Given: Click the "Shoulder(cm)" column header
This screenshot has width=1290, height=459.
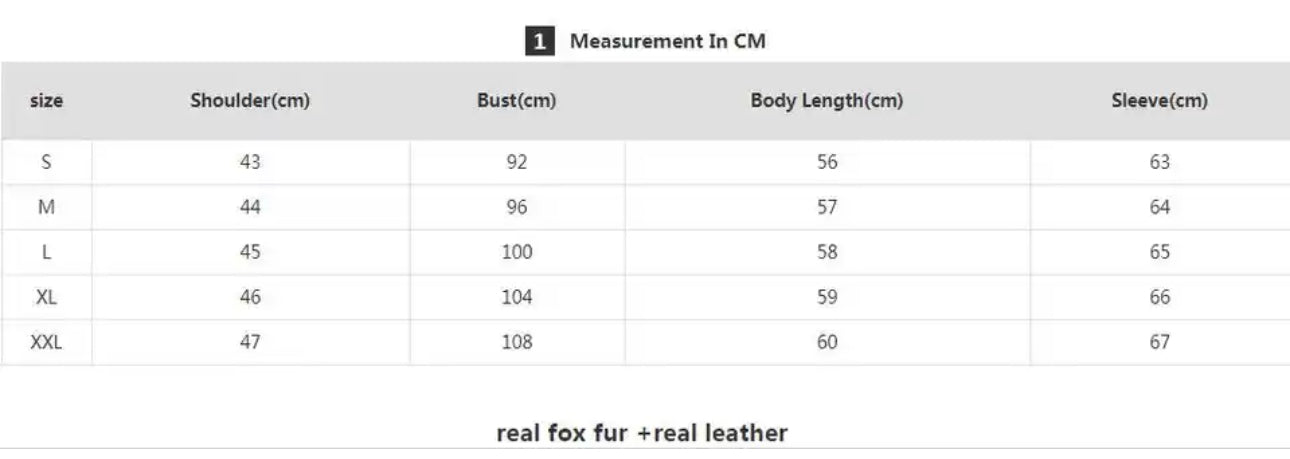Looking at the screenshot, I should click(250, 101).
